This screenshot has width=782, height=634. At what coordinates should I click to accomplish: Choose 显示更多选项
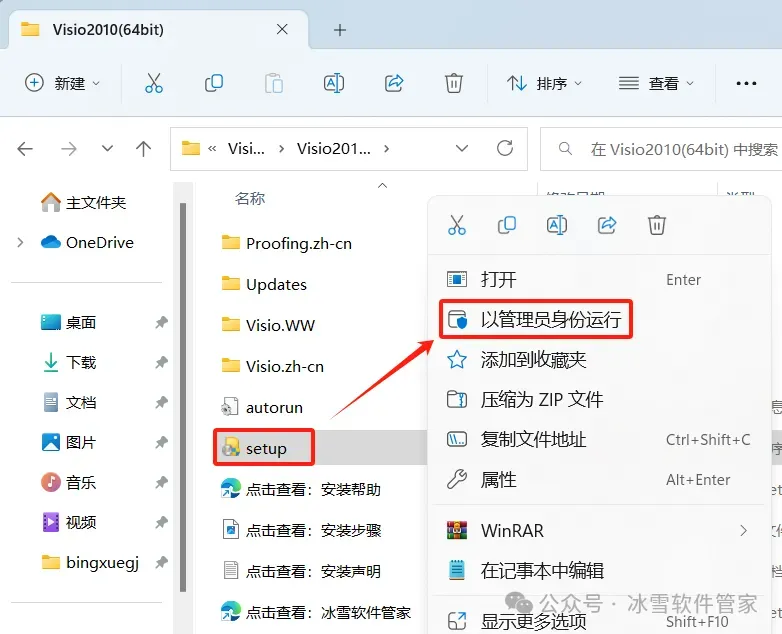tap(599, 621)
